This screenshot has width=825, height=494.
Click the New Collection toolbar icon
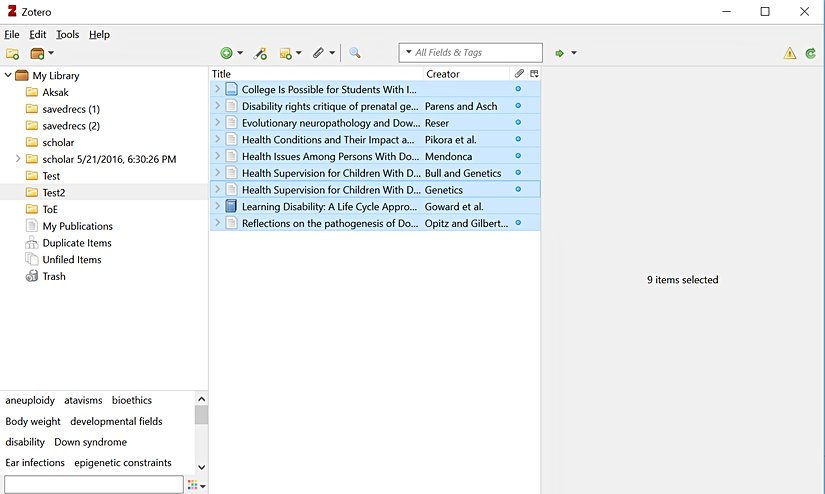tap(12, 53)
